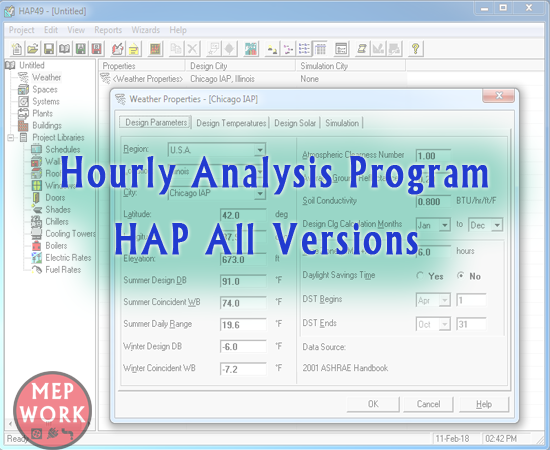Select Electric Rates in the tree
The width and height of the screenshot is (550, 450).
pos(68,257)
